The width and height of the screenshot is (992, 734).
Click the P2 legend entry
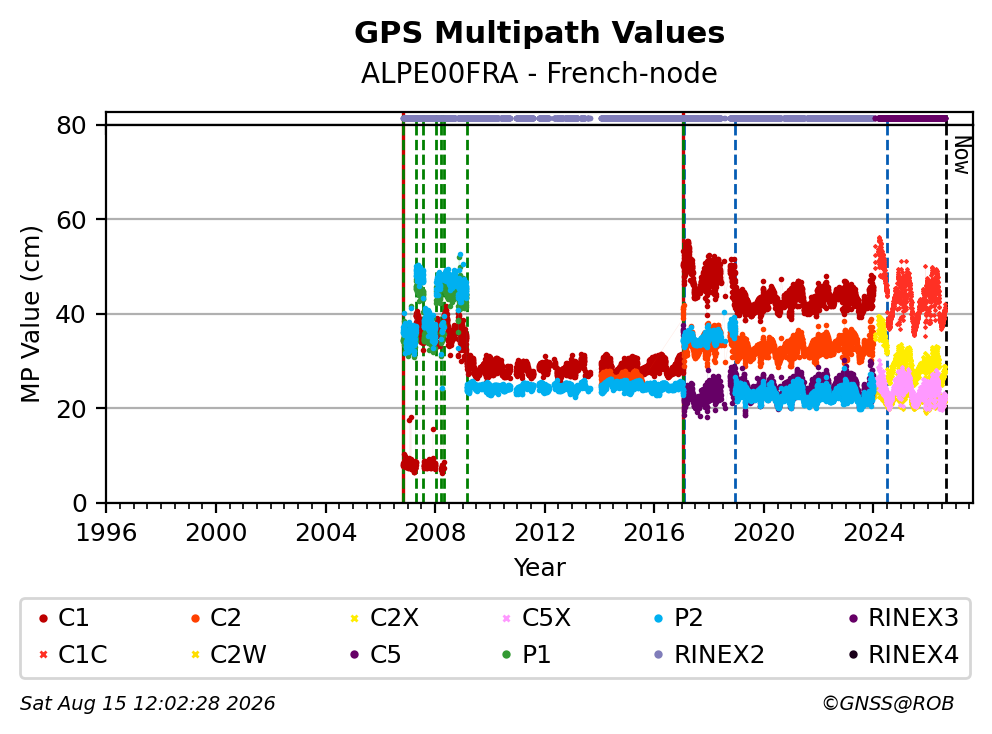click(x=678, y=618)
